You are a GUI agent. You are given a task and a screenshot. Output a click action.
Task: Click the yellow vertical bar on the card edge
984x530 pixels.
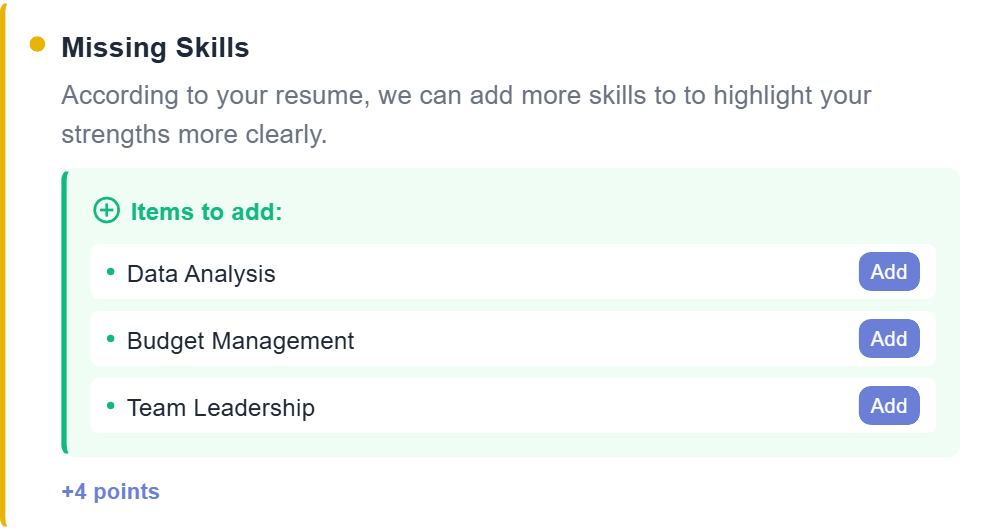[x=3, y=265]
